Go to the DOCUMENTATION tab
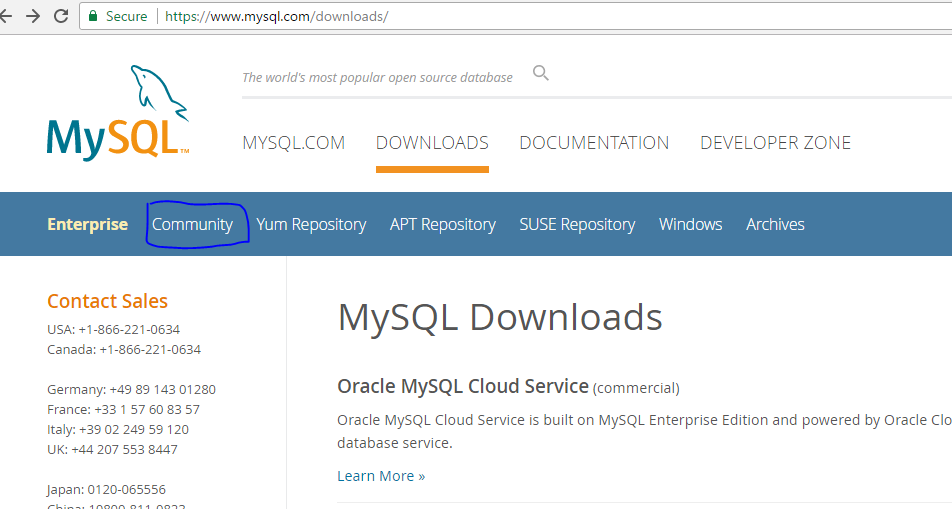Image resolution: width=952 pixels, height=509 pixels. click(x=594, y=143)
